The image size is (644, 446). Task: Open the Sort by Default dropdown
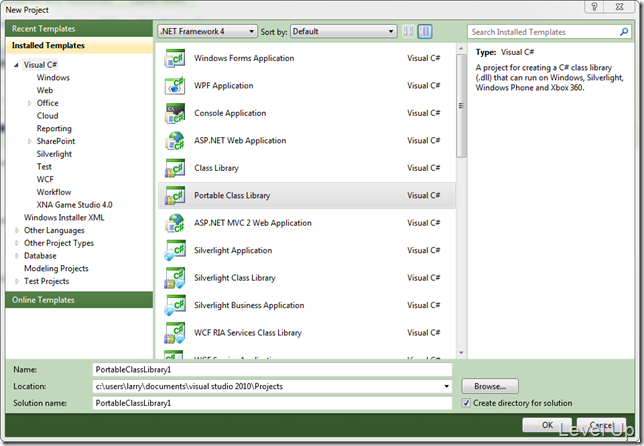pos(343,31)
